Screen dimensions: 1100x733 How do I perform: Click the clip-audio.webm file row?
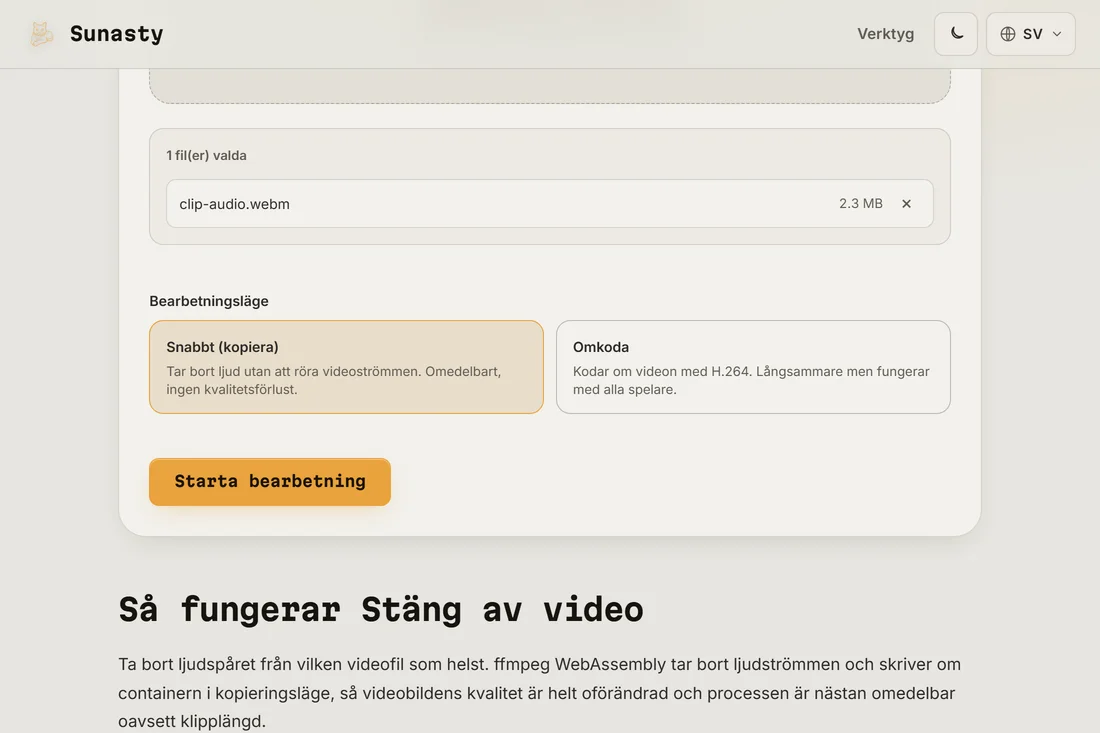550,203
